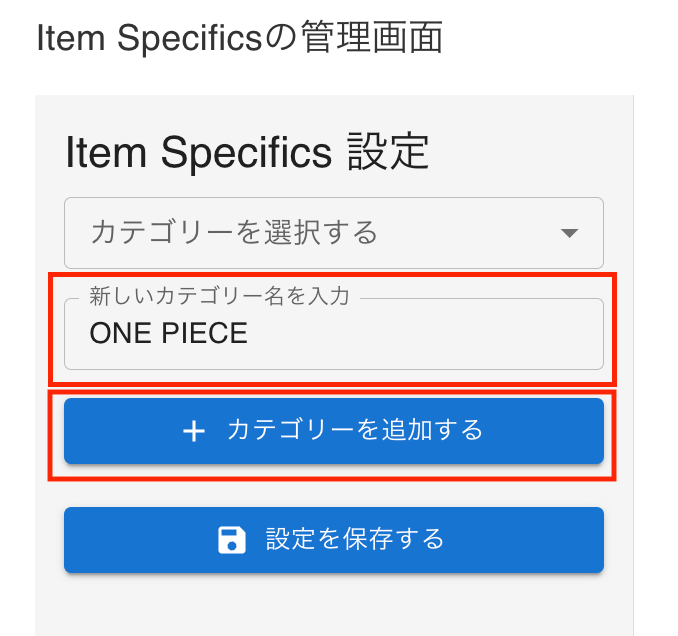This screenshot has height=636, width=678.
Task: Click the ONE PIECE text in the input
Action: (x=168, y=334)
